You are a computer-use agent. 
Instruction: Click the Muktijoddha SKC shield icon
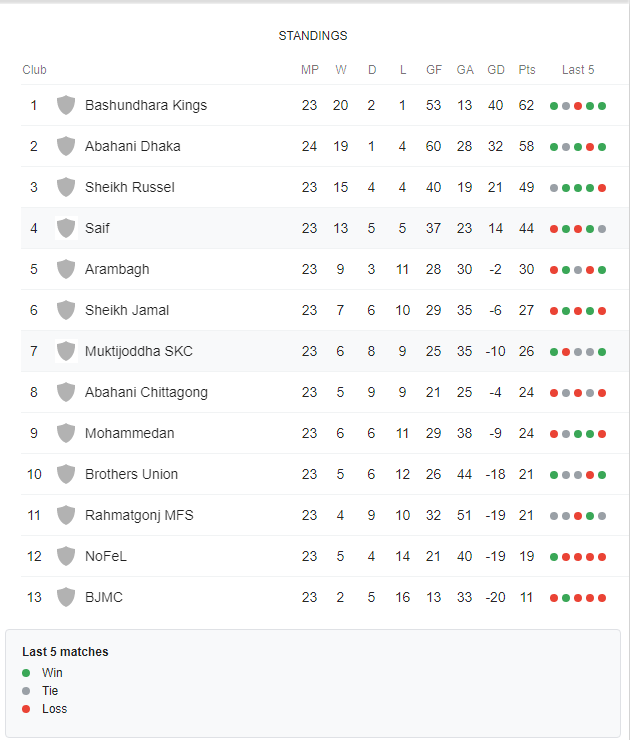tap(66, 351)
